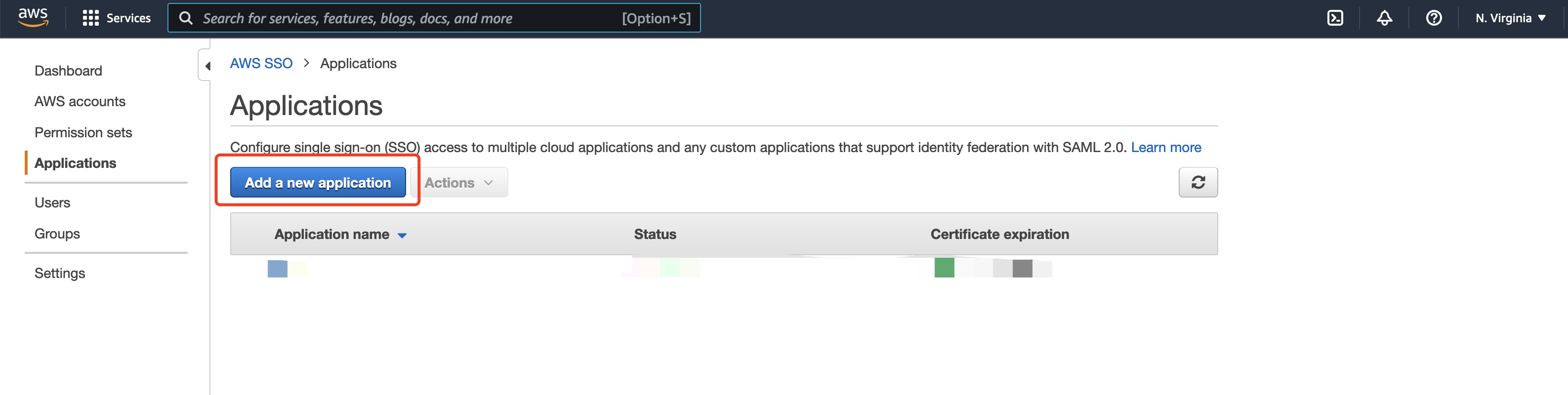Viewport: 1568px width, 395px height.
Task: Refresh the applications list
Action: pos(1198,183)
